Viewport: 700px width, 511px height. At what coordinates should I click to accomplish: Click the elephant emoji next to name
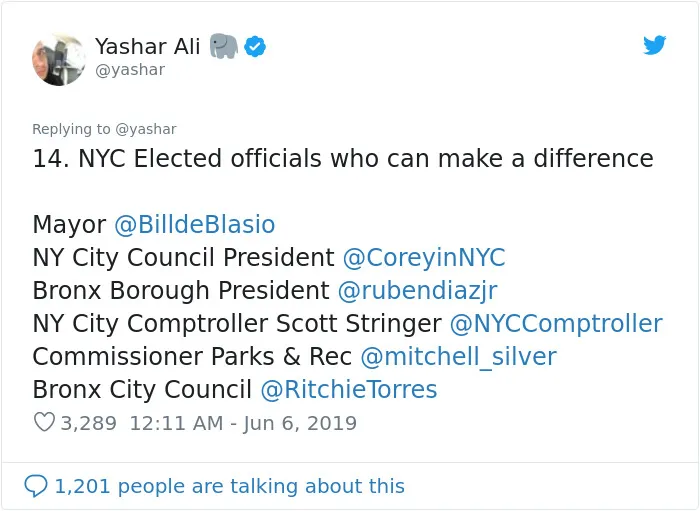point(224,46)
